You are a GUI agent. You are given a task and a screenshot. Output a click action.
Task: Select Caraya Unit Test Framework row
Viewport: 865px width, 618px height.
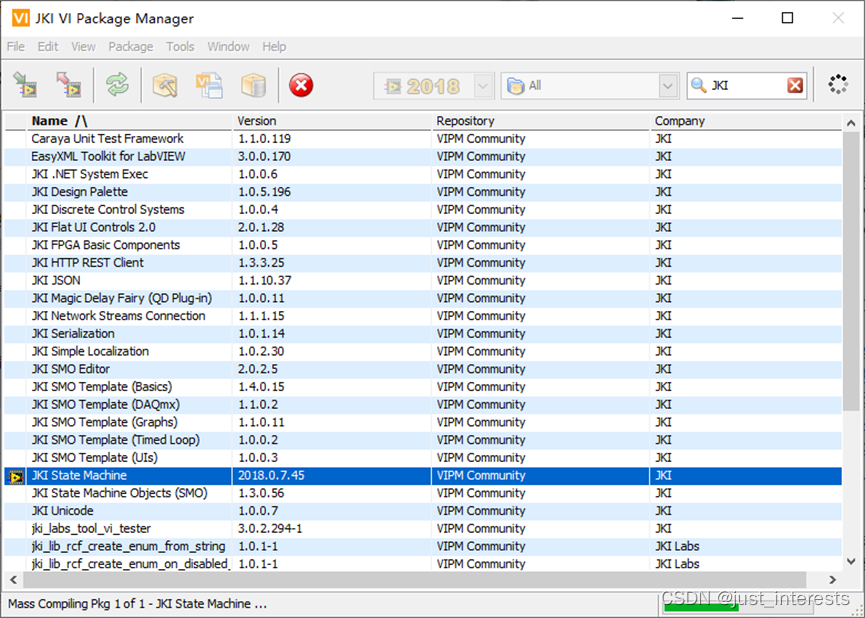pos(423,138)
